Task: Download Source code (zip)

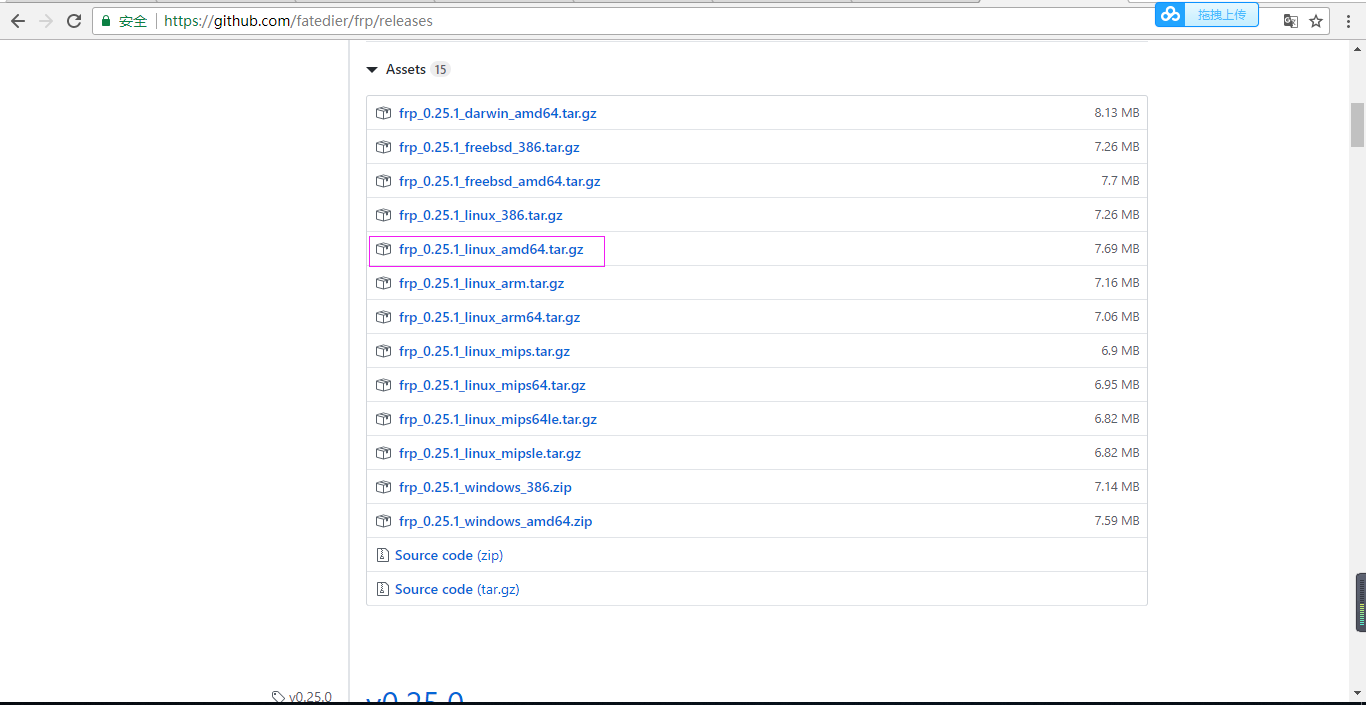Action: (449, 555)
